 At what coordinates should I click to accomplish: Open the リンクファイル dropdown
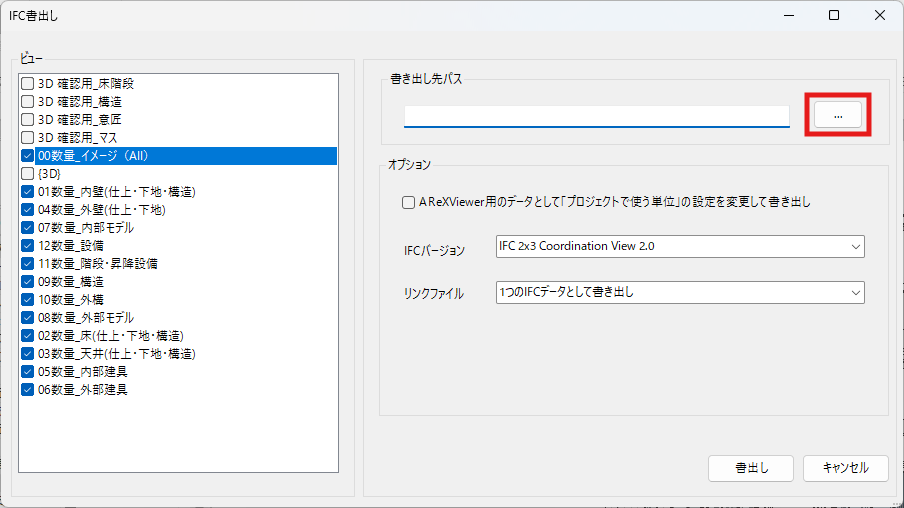[x=680, y=292]
